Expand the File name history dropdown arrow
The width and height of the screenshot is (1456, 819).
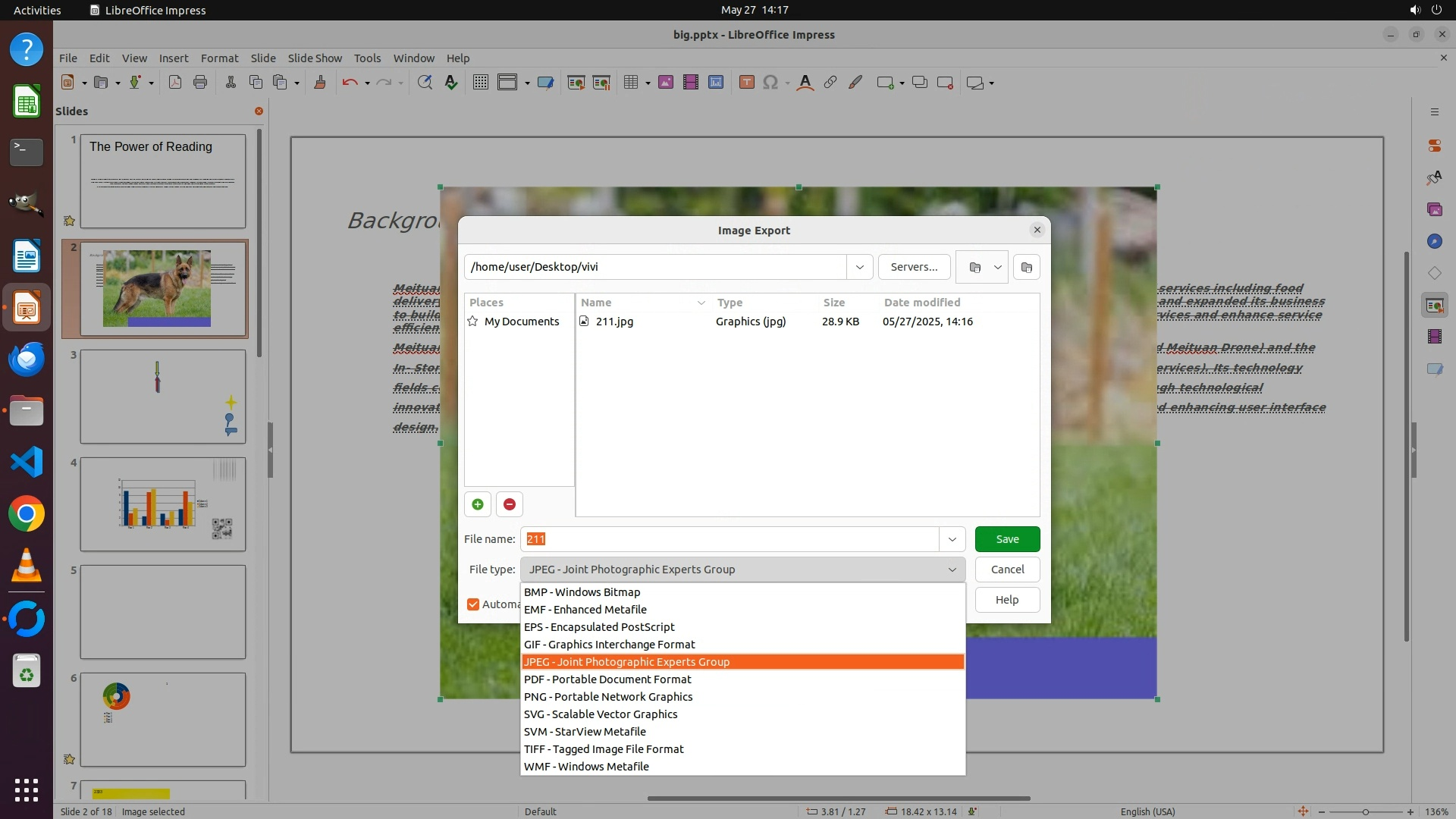[x=952, y=539]
